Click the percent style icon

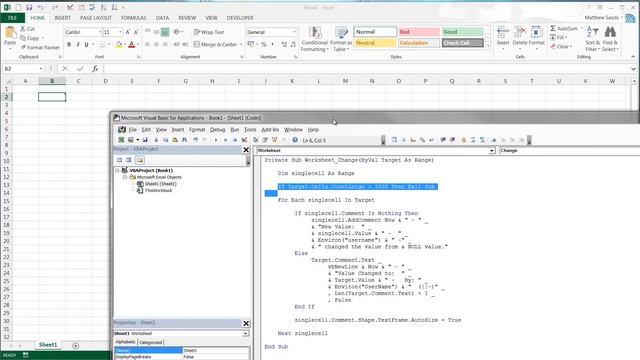tap(264, 44)
